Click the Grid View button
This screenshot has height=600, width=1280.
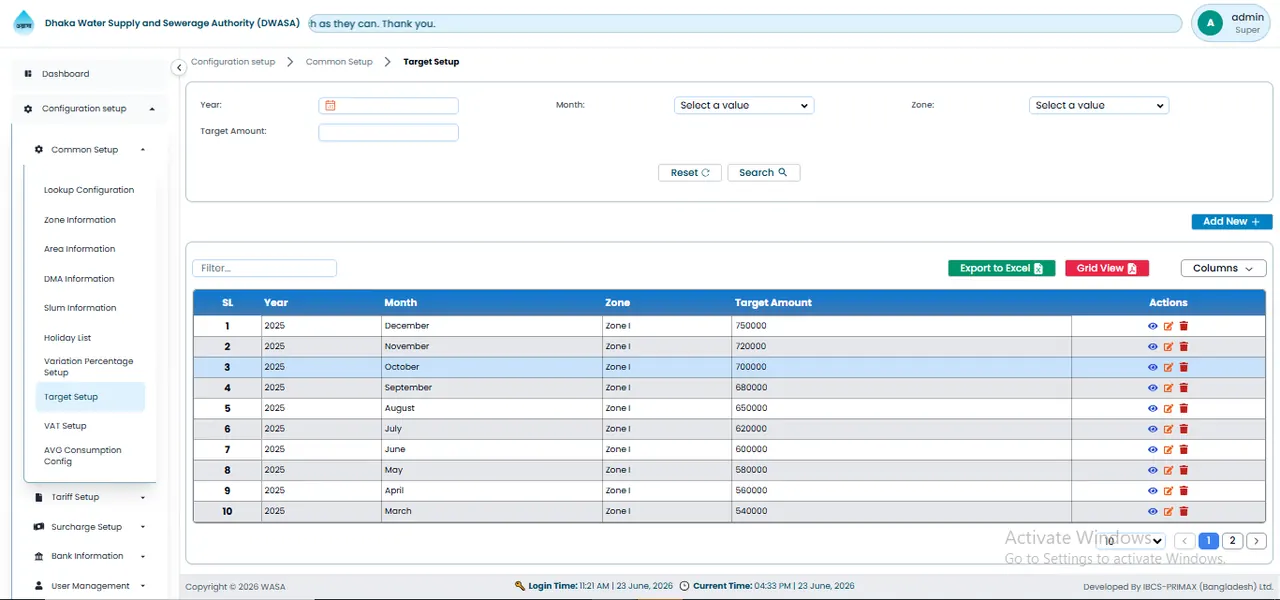[x=1107, y=268]
